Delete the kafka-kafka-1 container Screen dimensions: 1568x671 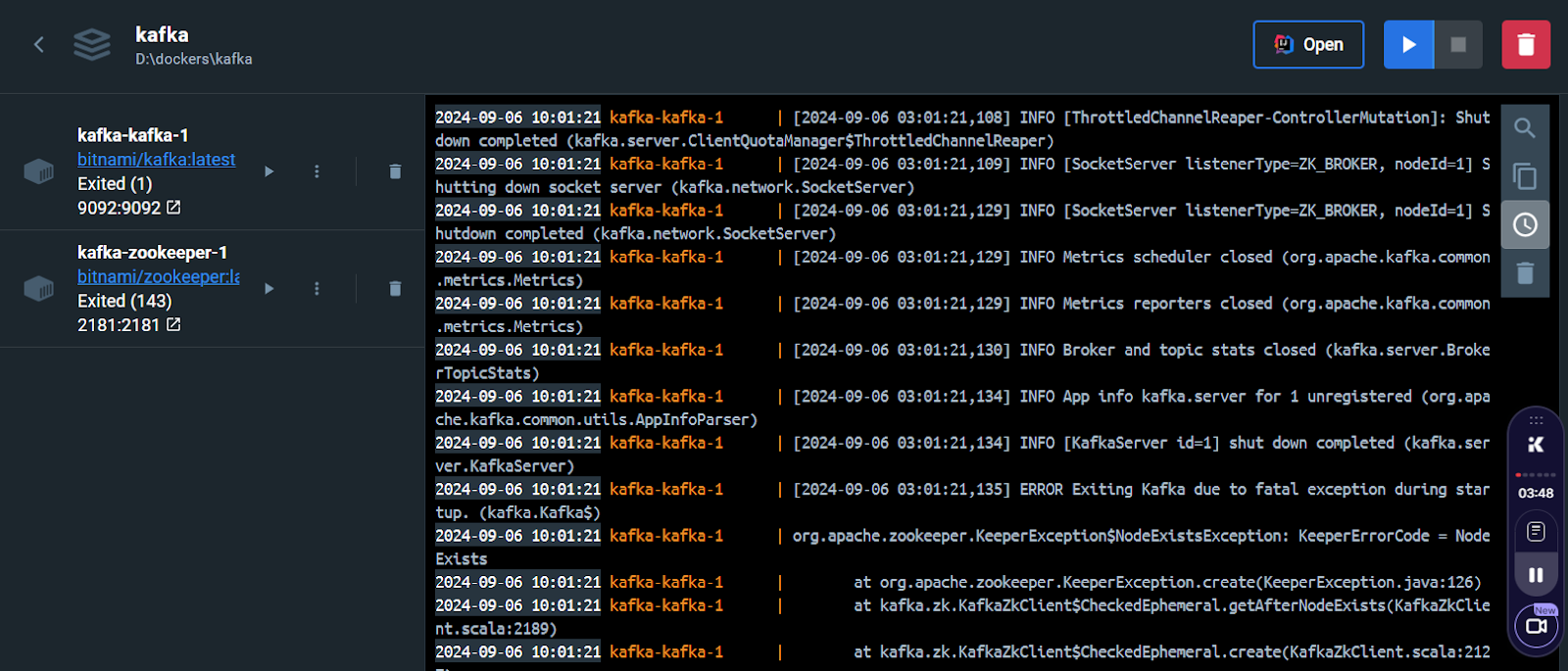(395, 171)
